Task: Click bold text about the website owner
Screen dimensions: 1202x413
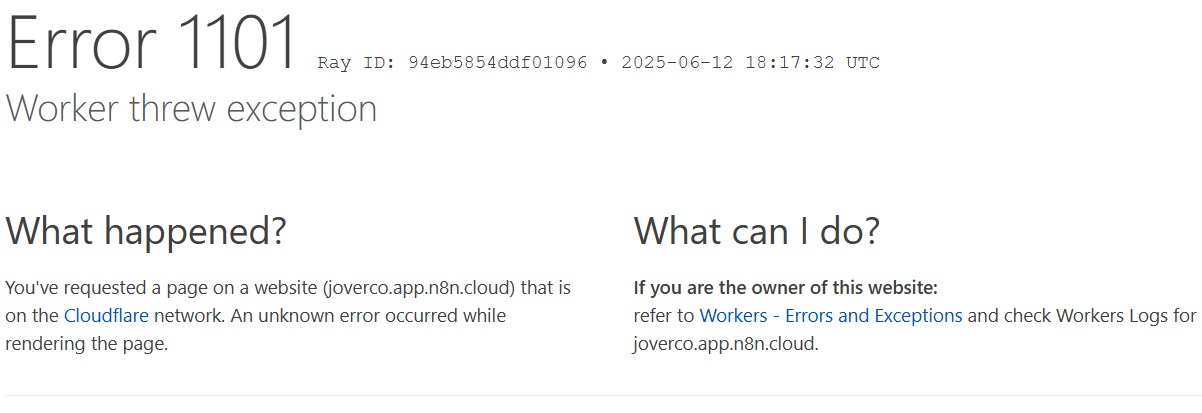Action: coord(786,288)
